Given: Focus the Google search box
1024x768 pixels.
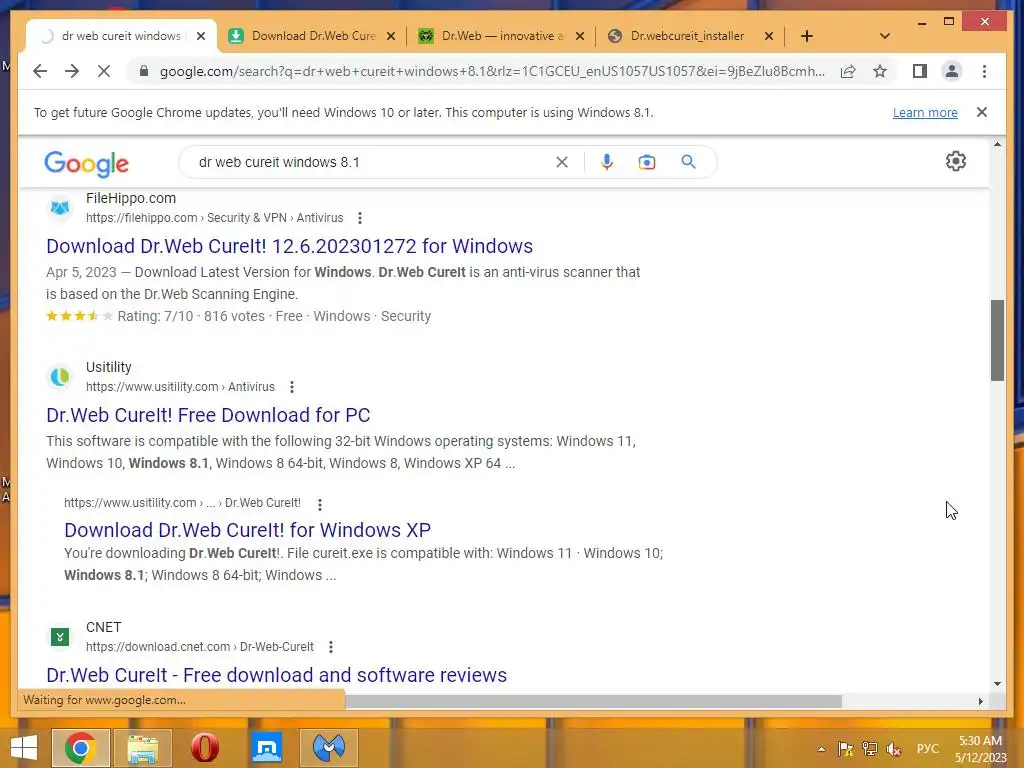Looking at the screenshot, I should (x=372, y=162).
